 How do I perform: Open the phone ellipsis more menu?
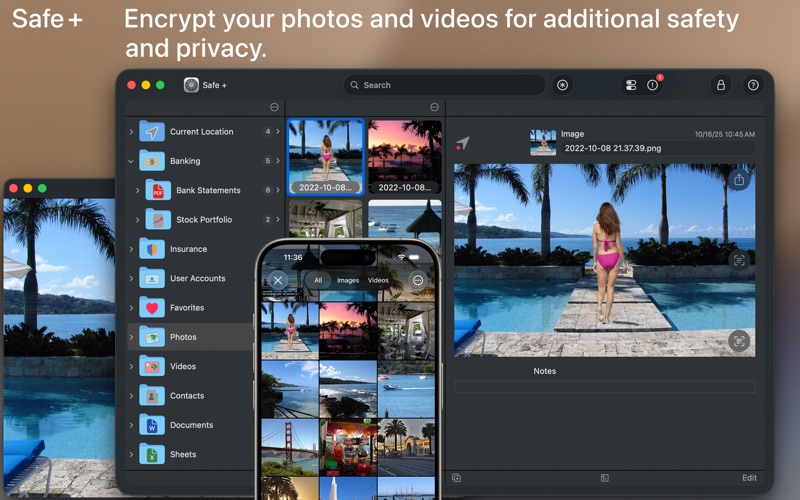click(418, 280)
